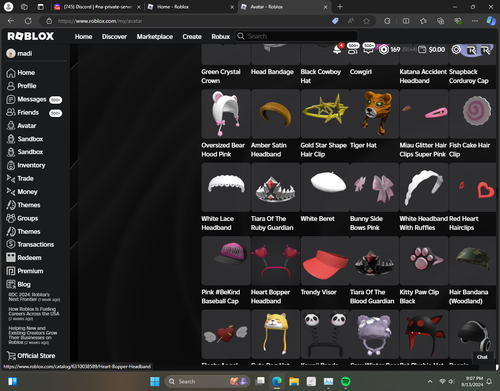Open Money in the sidebar
Viewport: 500px width, 391px height.
tap(22, 192)
